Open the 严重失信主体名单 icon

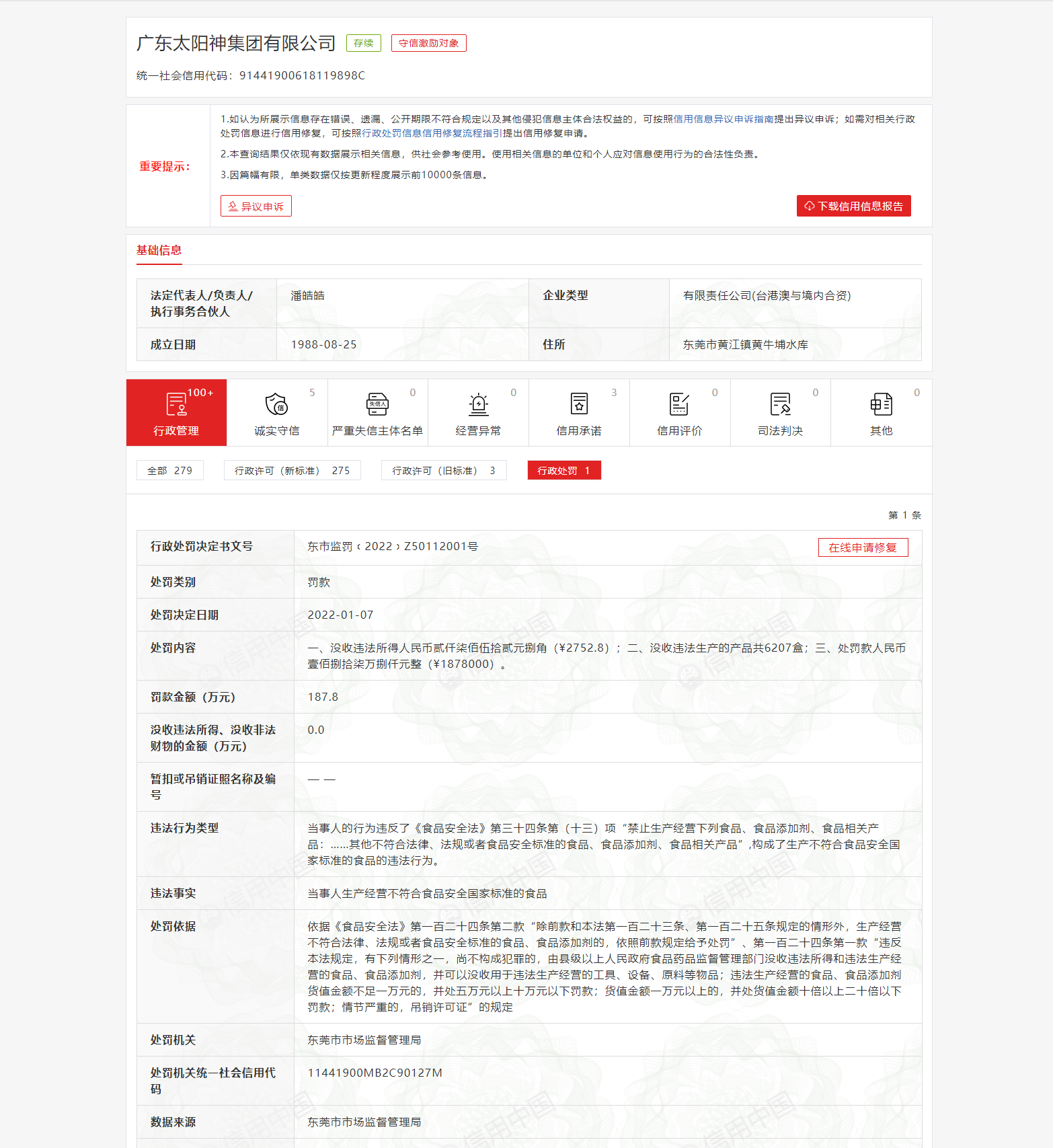tap(377, 404)
